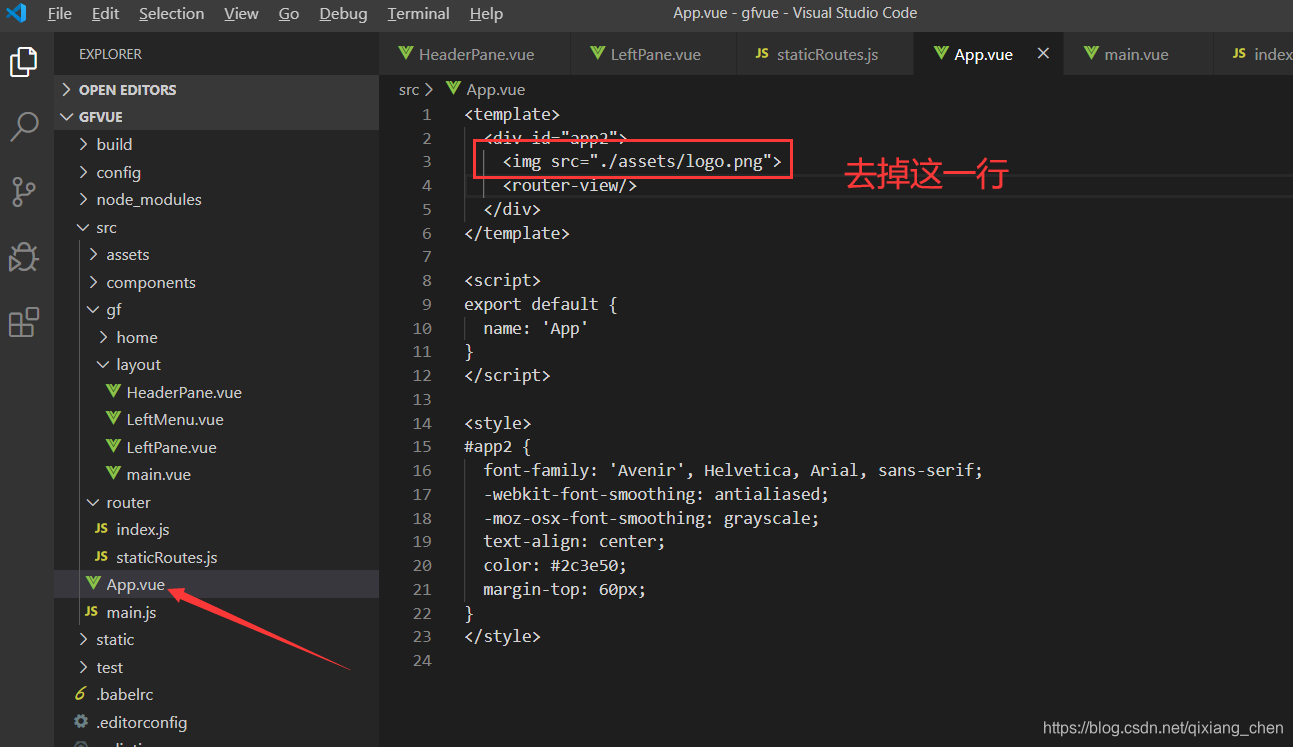This screenshot has height=747, width=1293.
Task: Open the Debug menu
Action: click(x=343, y=14)
